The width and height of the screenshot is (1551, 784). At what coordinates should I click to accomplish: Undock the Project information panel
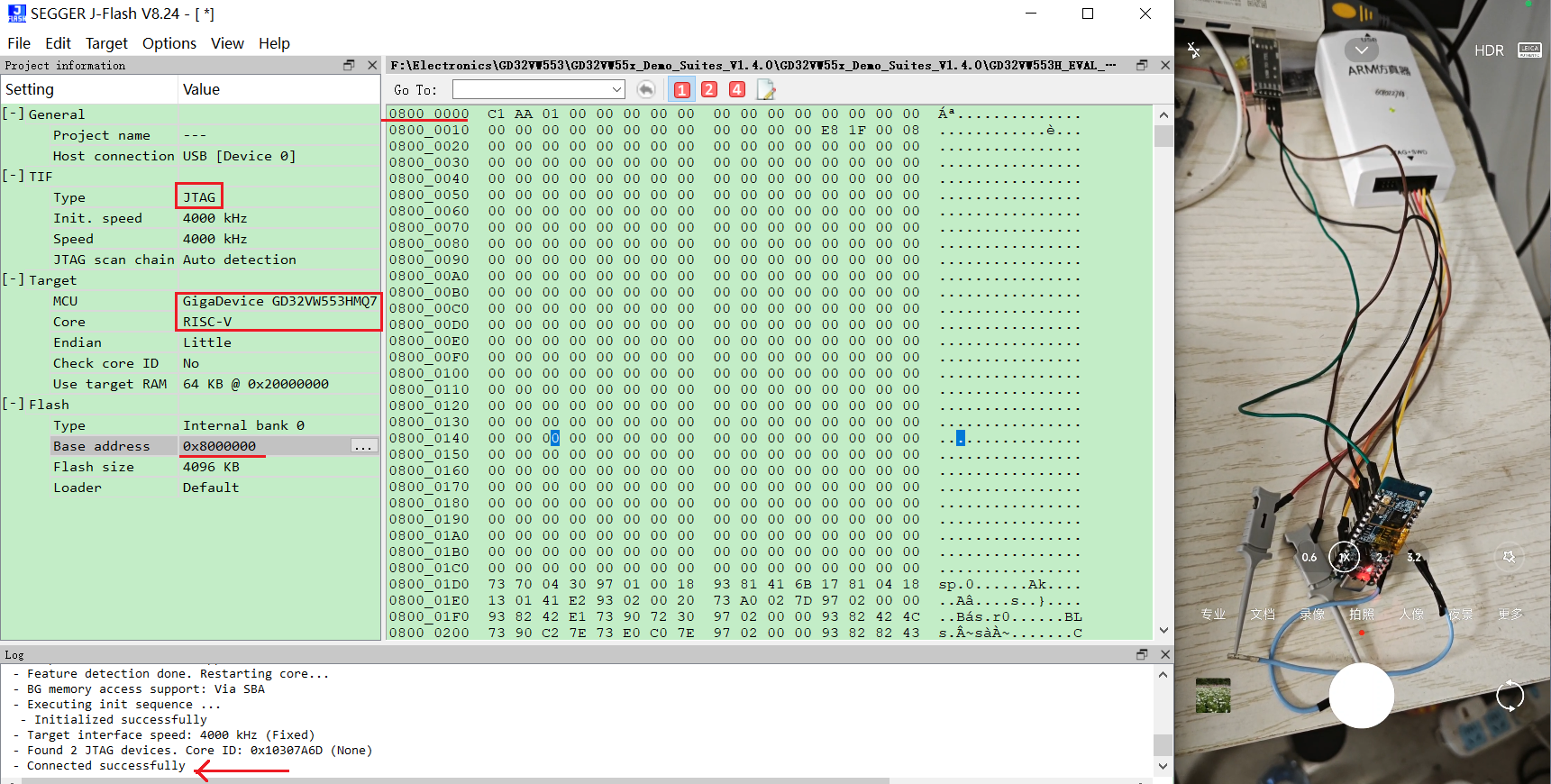coord(349,65)
